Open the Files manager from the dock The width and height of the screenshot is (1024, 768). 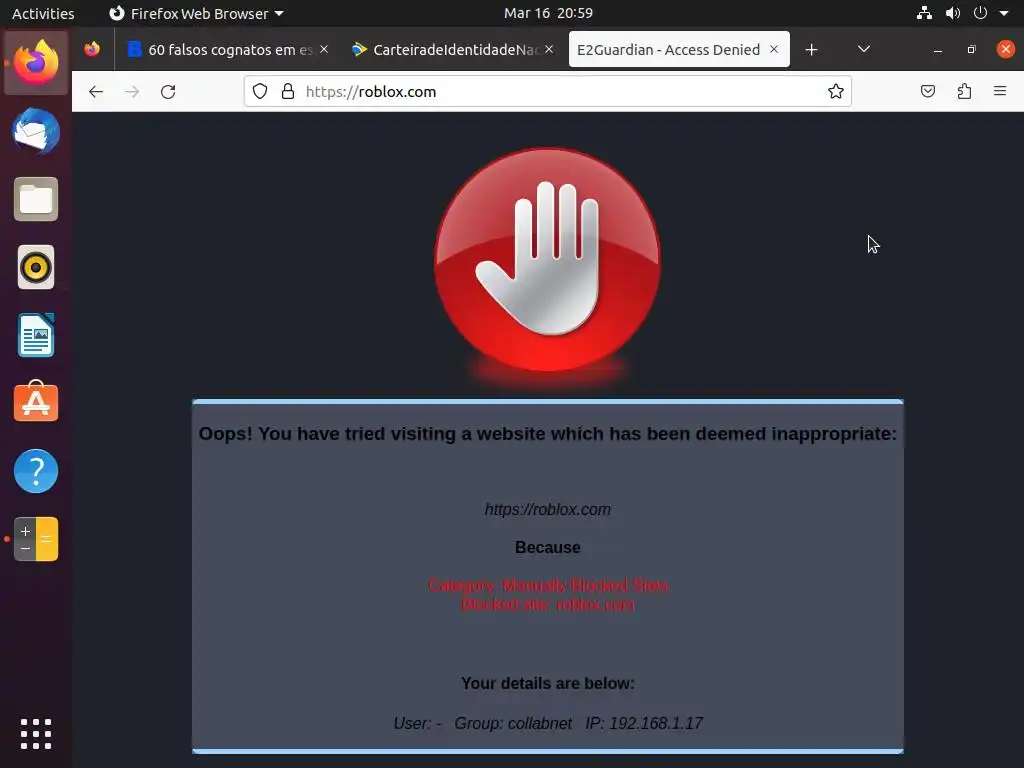36,199
